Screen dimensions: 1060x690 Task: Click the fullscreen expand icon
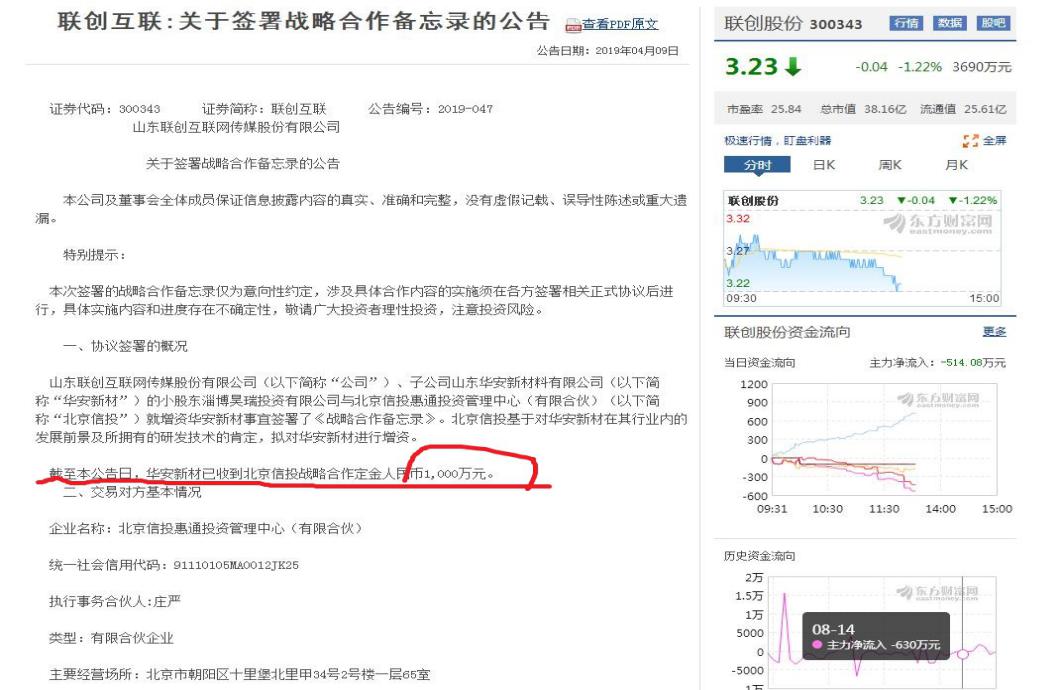coord(970,141)
